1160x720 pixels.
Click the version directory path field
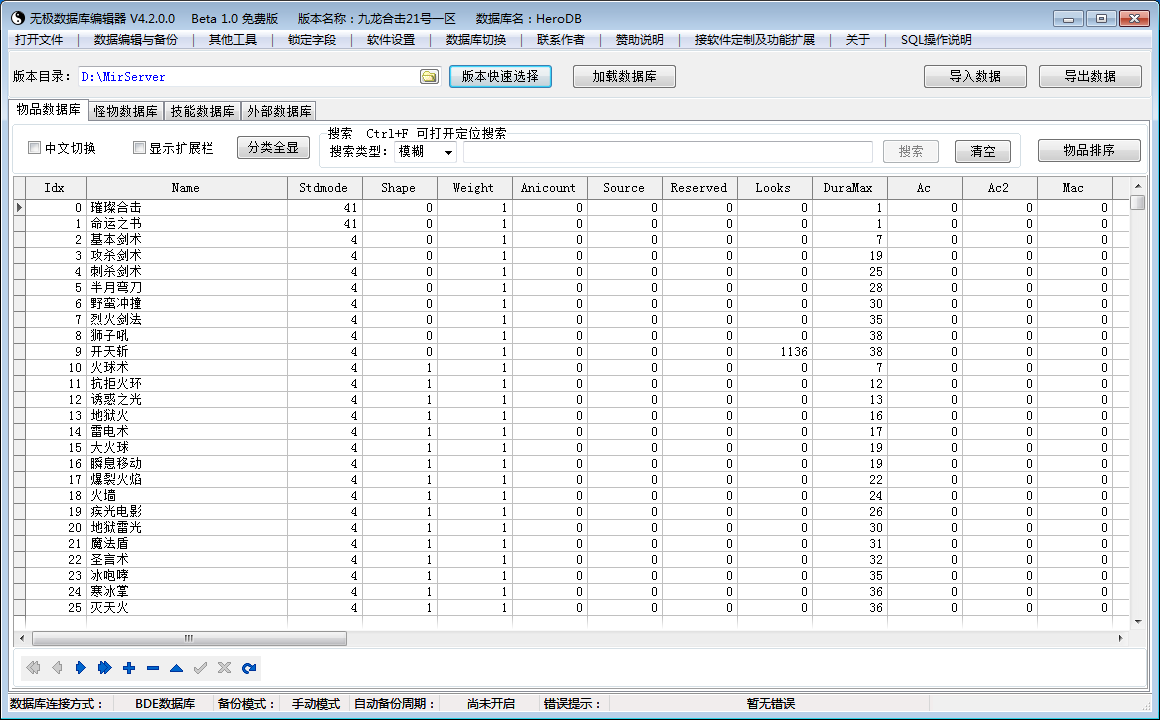pos(249,76)
